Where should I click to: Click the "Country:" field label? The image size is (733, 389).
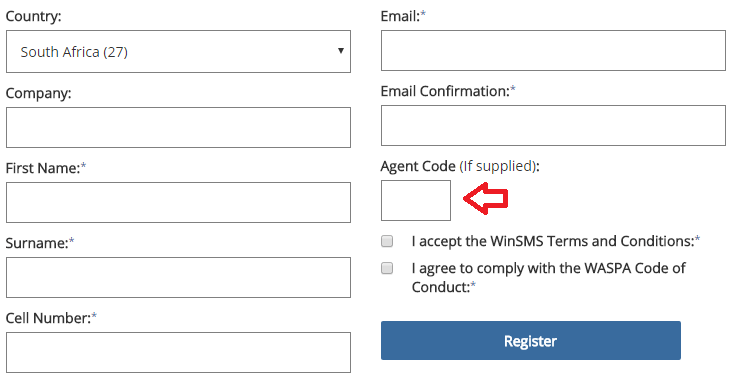point(33,16)
